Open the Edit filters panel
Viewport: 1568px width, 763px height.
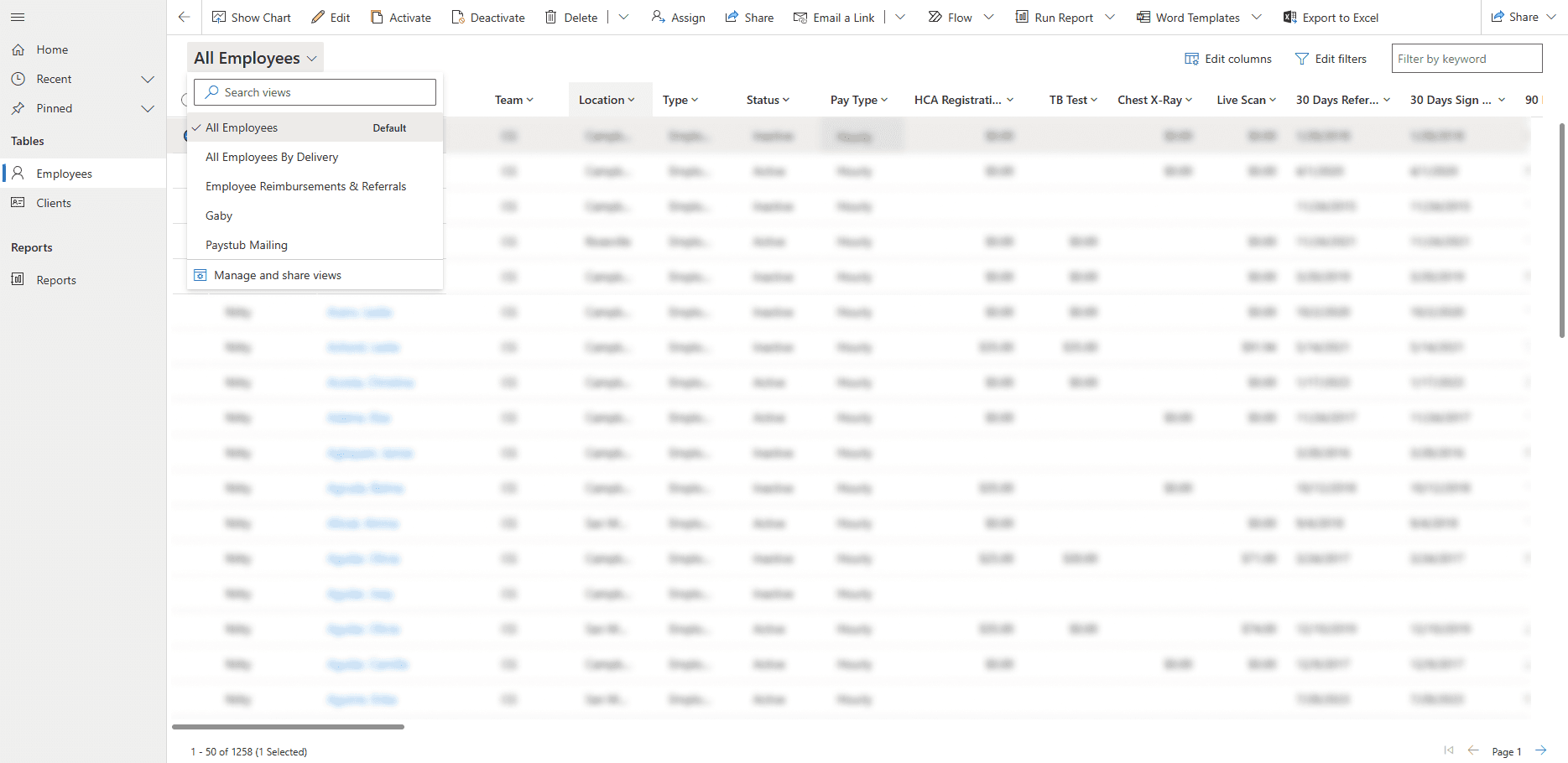coord(1331,59)
